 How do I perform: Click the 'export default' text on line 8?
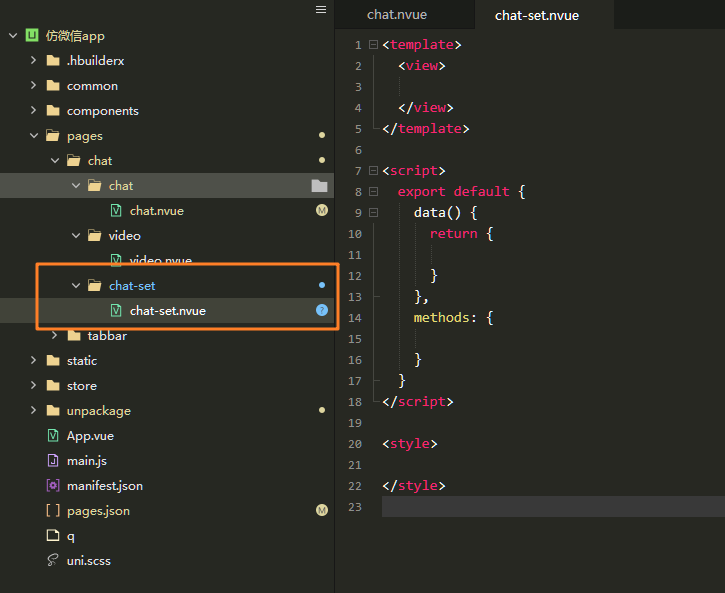(x=453, y=191)
